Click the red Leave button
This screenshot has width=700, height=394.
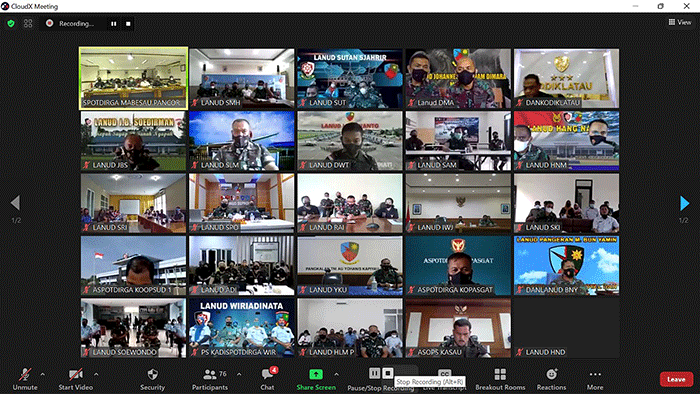click(676, 379)
